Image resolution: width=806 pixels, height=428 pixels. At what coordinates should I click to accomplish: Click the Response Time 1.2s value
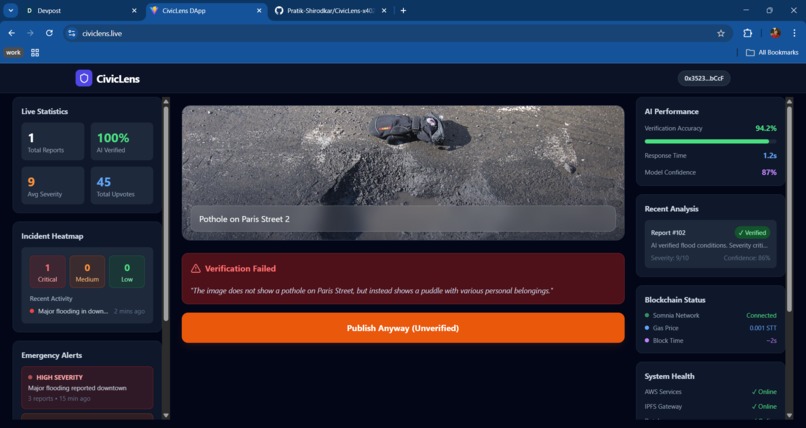(x=770, y=156)
